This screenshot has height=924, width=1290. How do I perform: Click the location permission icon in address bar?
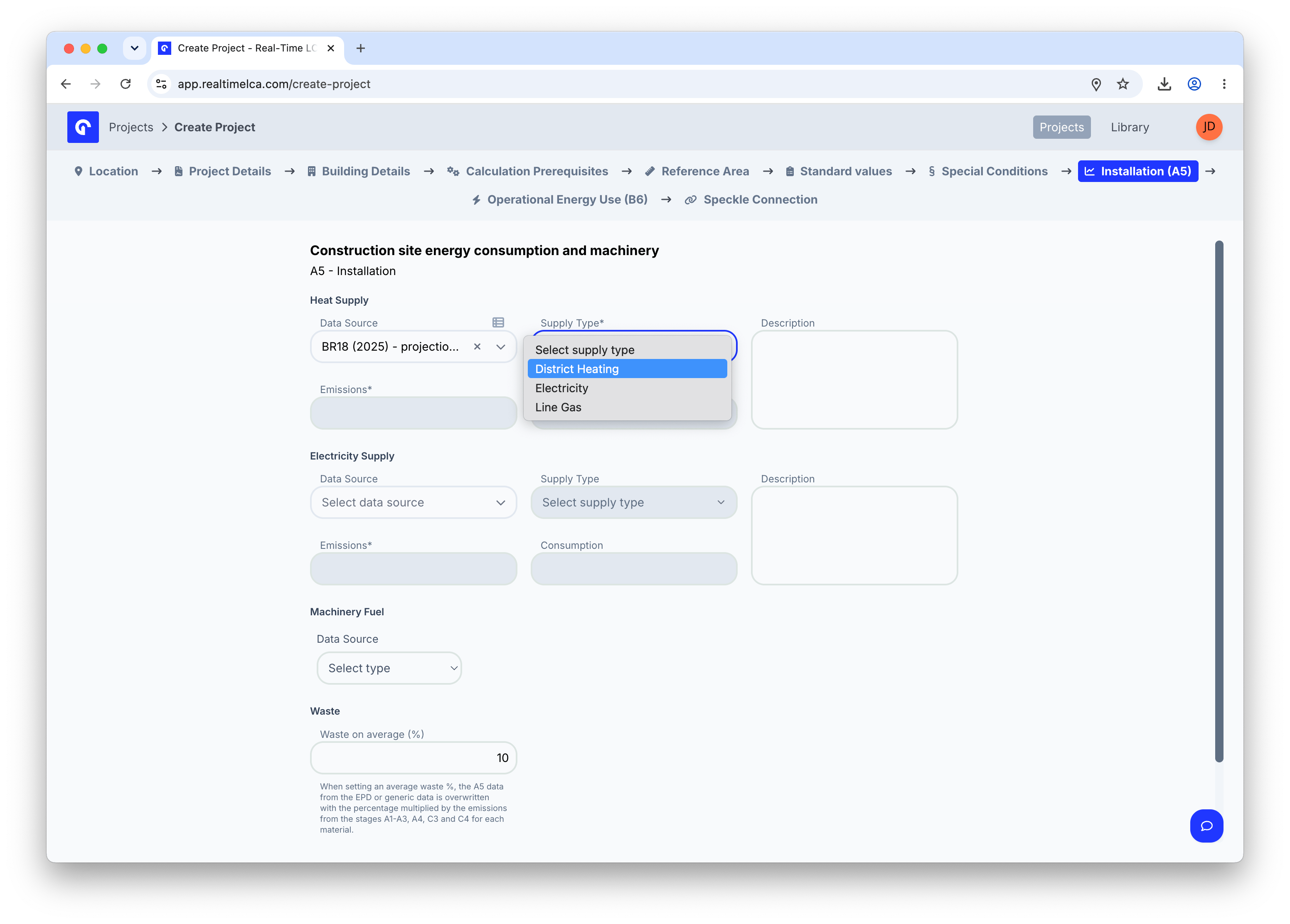(x=1096, y=84)
